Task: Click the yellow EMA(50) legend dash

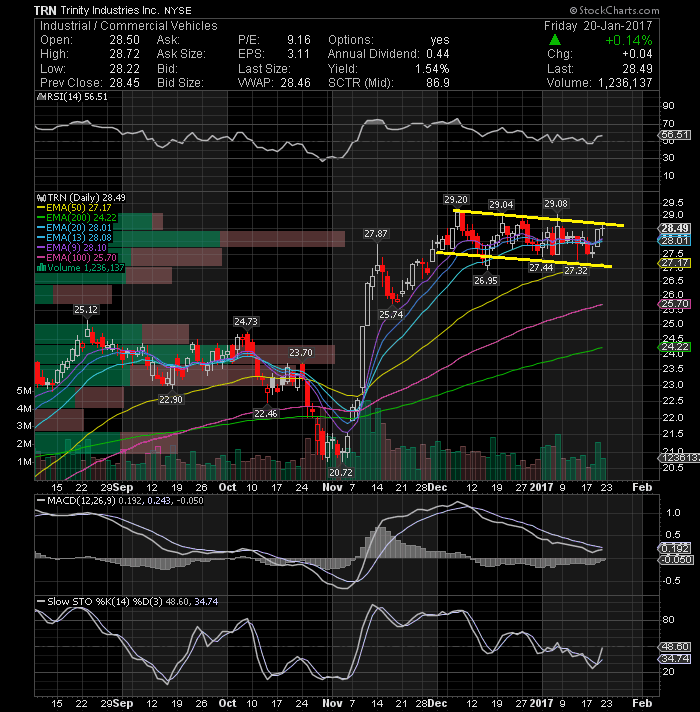Action: click(x=41, y=208)
